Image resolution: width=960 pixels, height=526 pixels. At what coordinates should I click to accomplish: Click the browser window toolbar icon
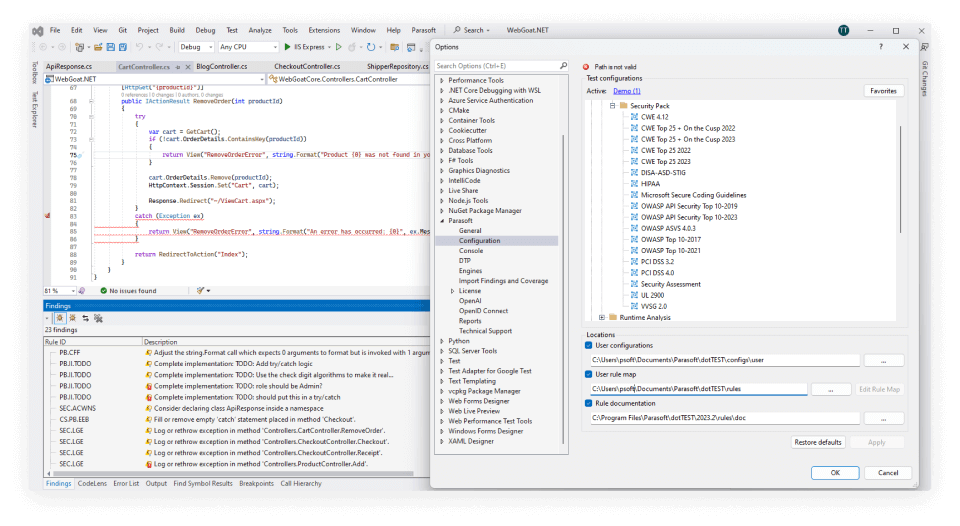[x=411, y=47]
